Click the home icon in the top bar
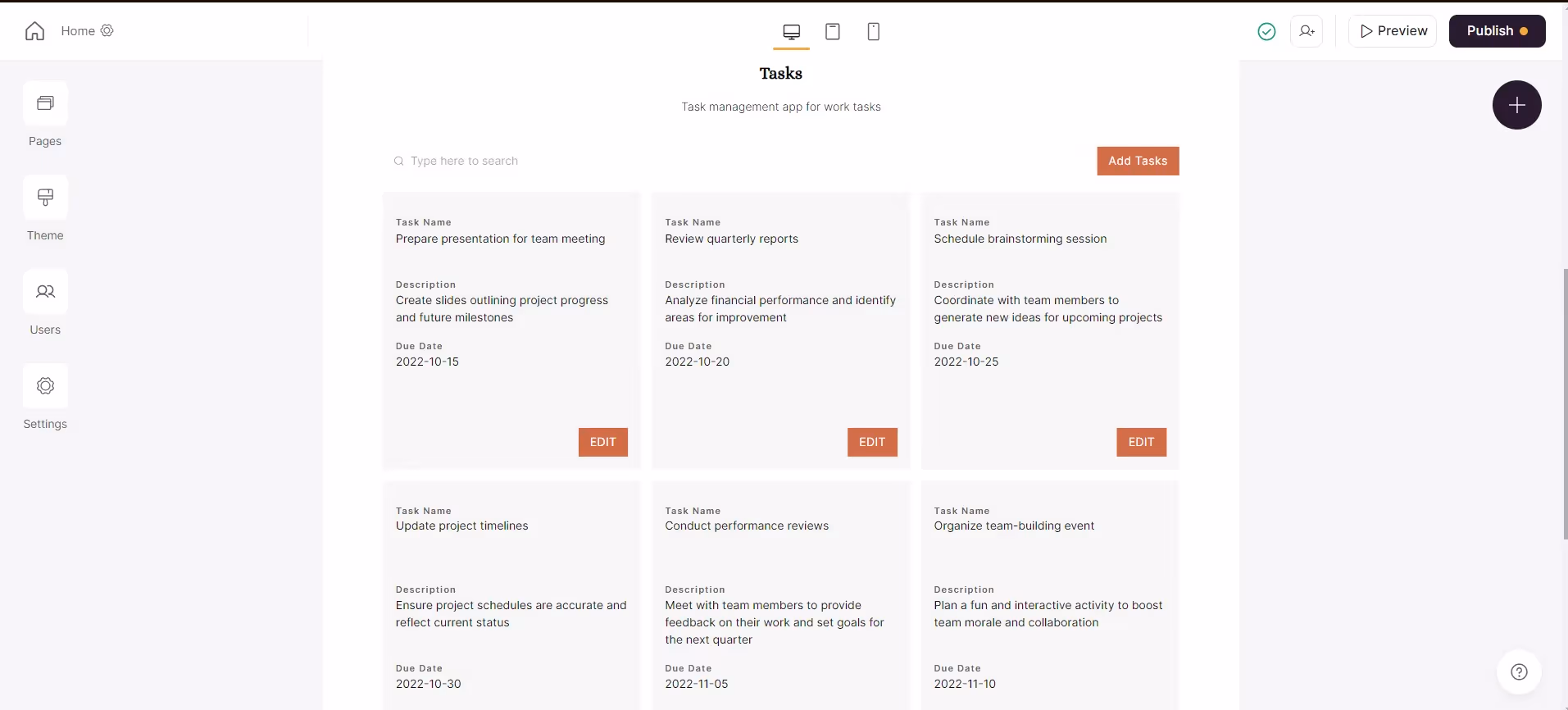The width and height of the screenshot is (1568, 710). point(34,31)
